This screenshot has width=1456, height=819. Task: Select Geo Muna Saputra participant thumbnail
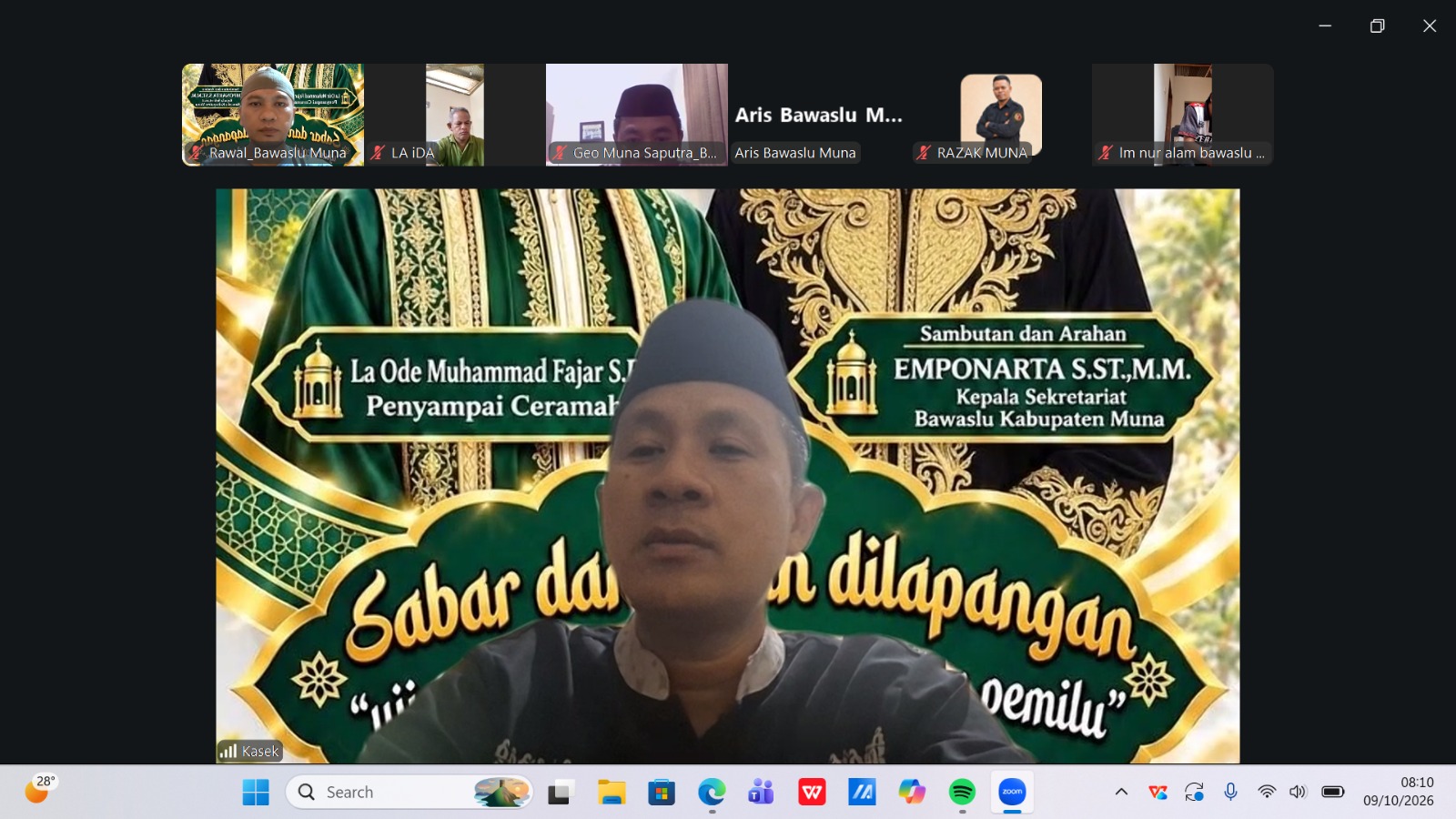[x=637, y=115]
